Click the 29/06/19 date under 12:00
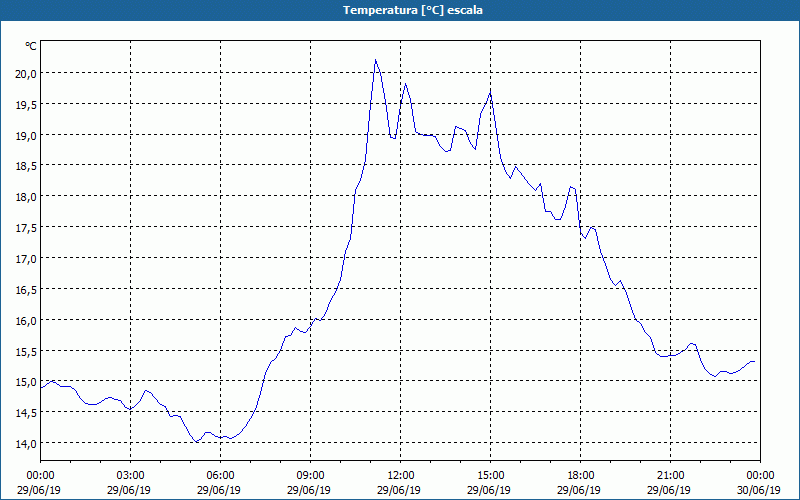Image resolution: width=800 pixels, height=500 pixels. tap(399, 490)
